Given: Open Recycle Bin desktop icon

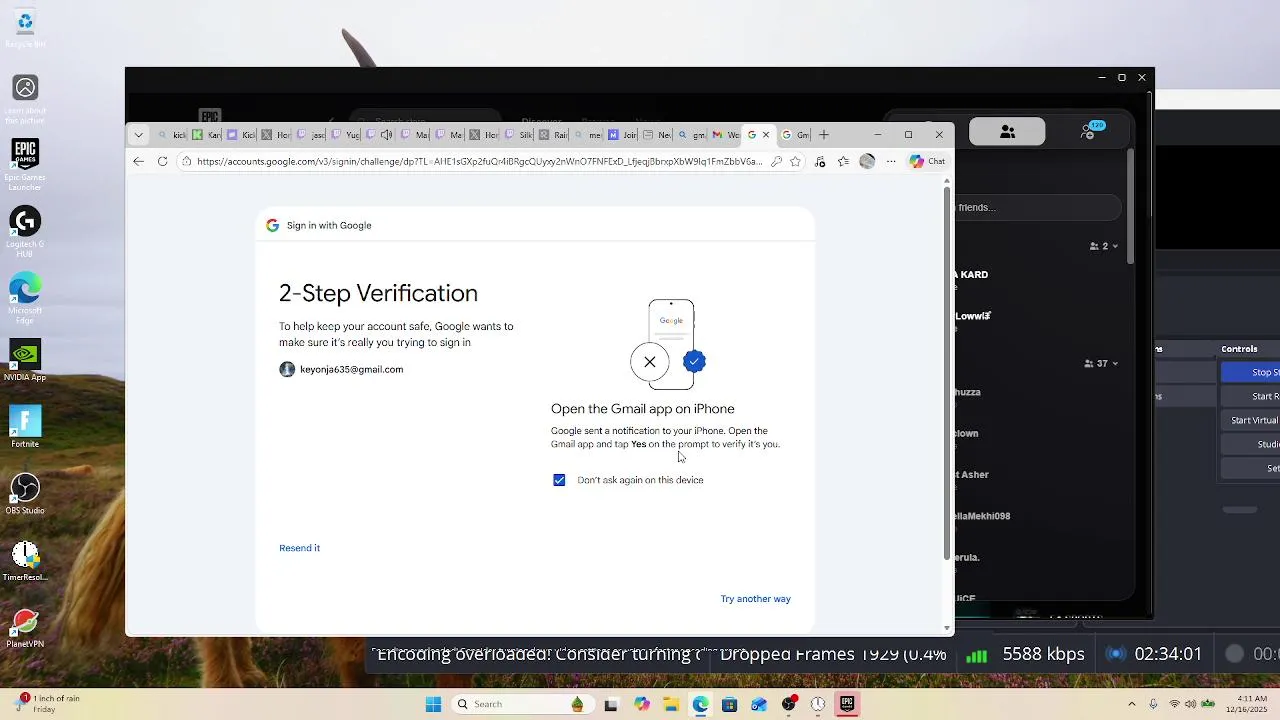Looking at the screenshot, I should [25, 28].
